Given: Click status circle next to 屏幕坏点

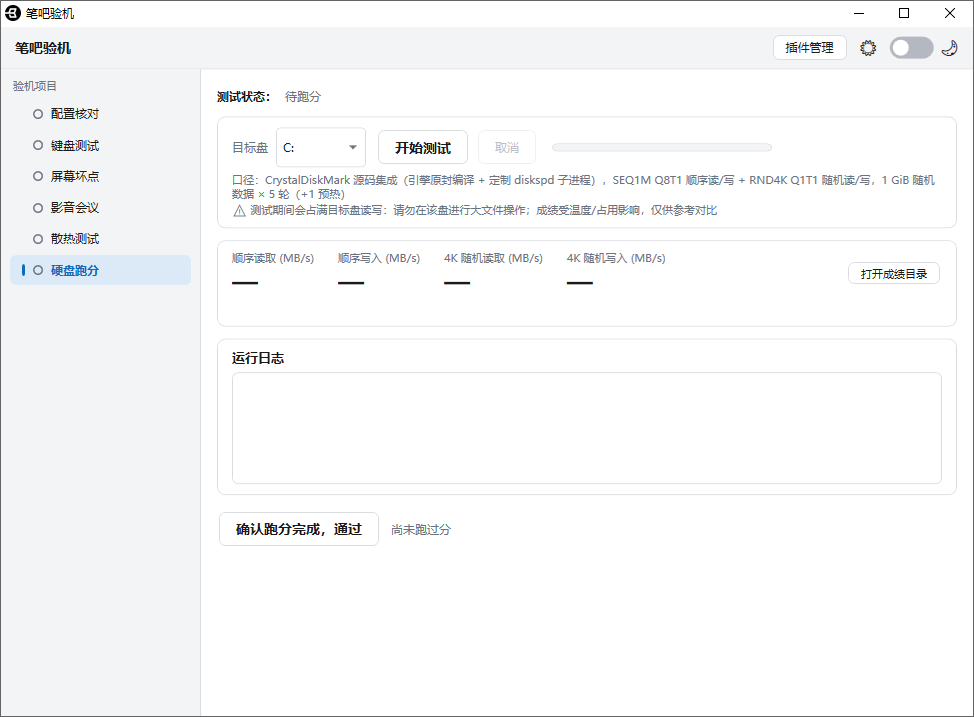Looking at the screenshot, I should (x=38, y=176).
